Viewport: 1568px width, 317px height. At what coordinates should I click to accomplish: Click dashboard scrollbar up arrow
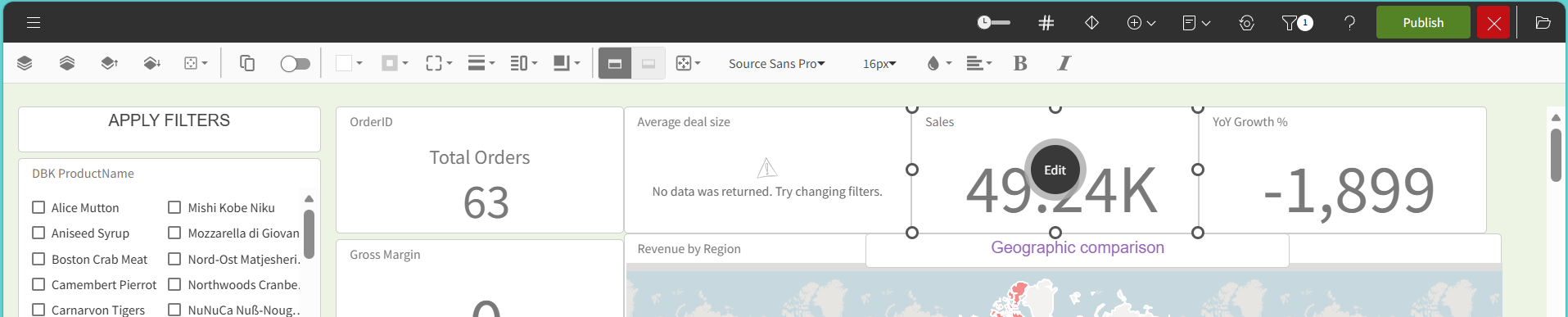1556,118
